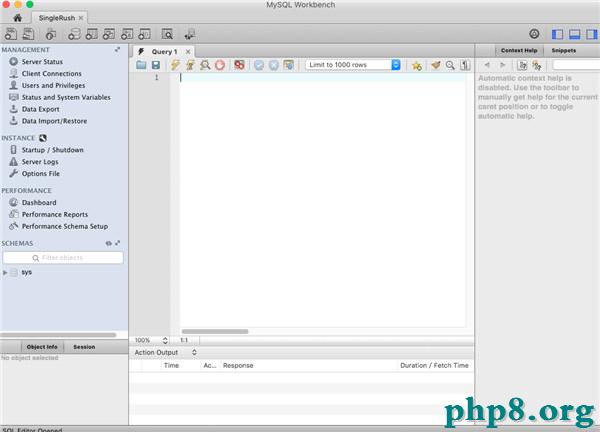The width and height of the screenshot is (600, 432).
Task: Create a new function toolbar icon
Action: click(x=144, y=34)
